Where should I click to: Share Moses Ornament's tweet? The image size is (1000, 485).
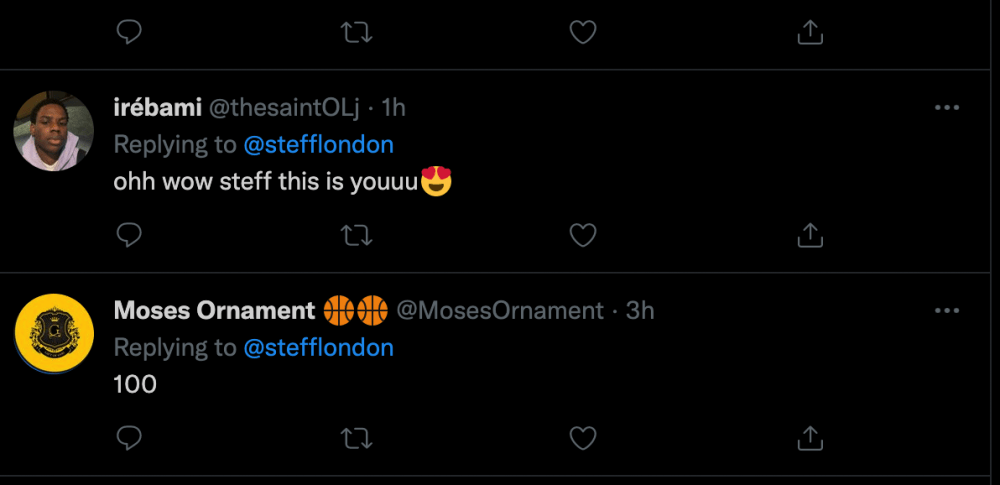[x=810, y=438]
